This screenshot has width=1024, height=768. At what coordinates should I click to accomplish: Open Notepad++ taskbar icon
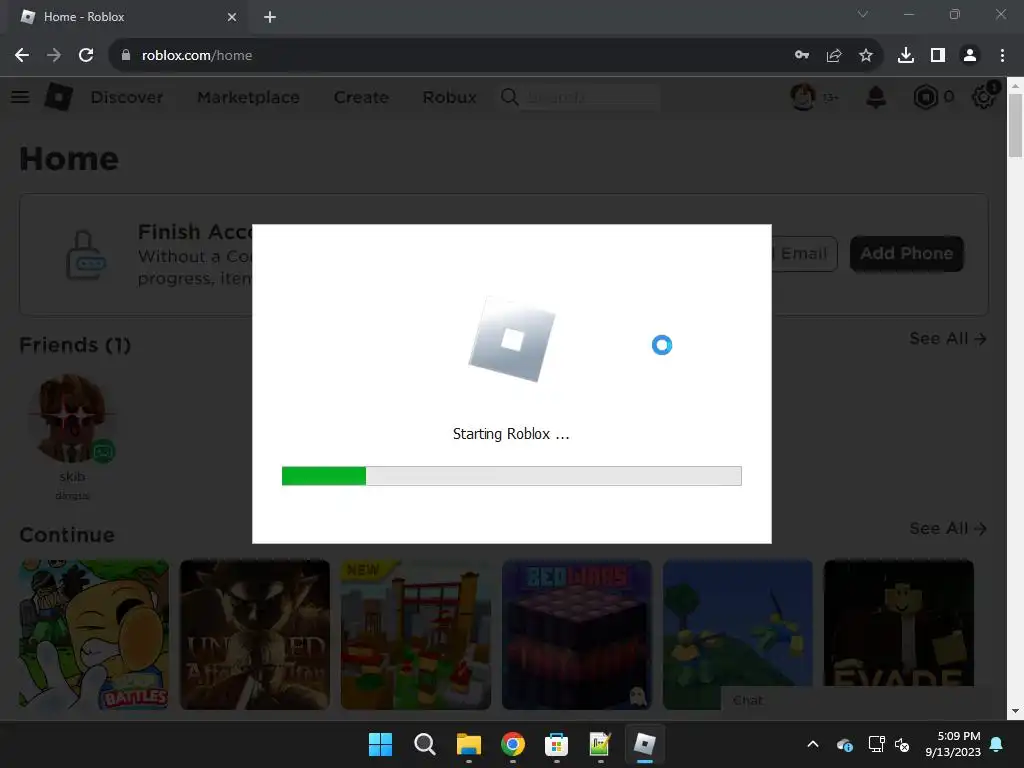click(600, 744)
